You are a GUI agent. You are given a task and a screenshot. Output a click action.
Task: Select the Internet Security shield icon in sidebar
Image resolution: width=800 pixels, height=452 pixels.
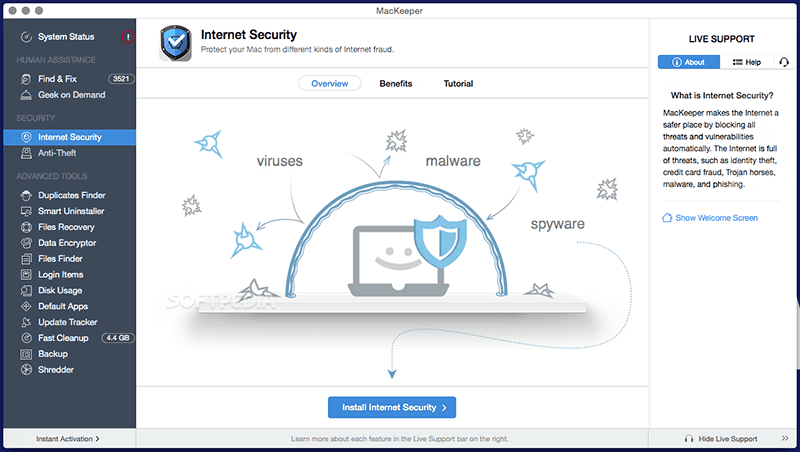tap(26, 137)
